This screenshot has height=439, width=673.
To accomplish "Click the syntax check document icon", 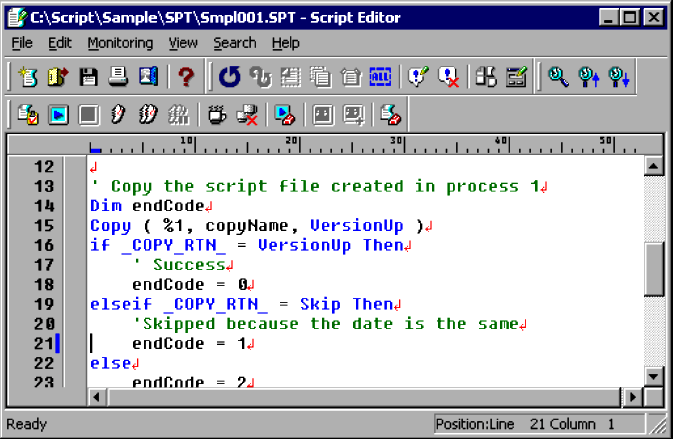I will coord(28,115).
